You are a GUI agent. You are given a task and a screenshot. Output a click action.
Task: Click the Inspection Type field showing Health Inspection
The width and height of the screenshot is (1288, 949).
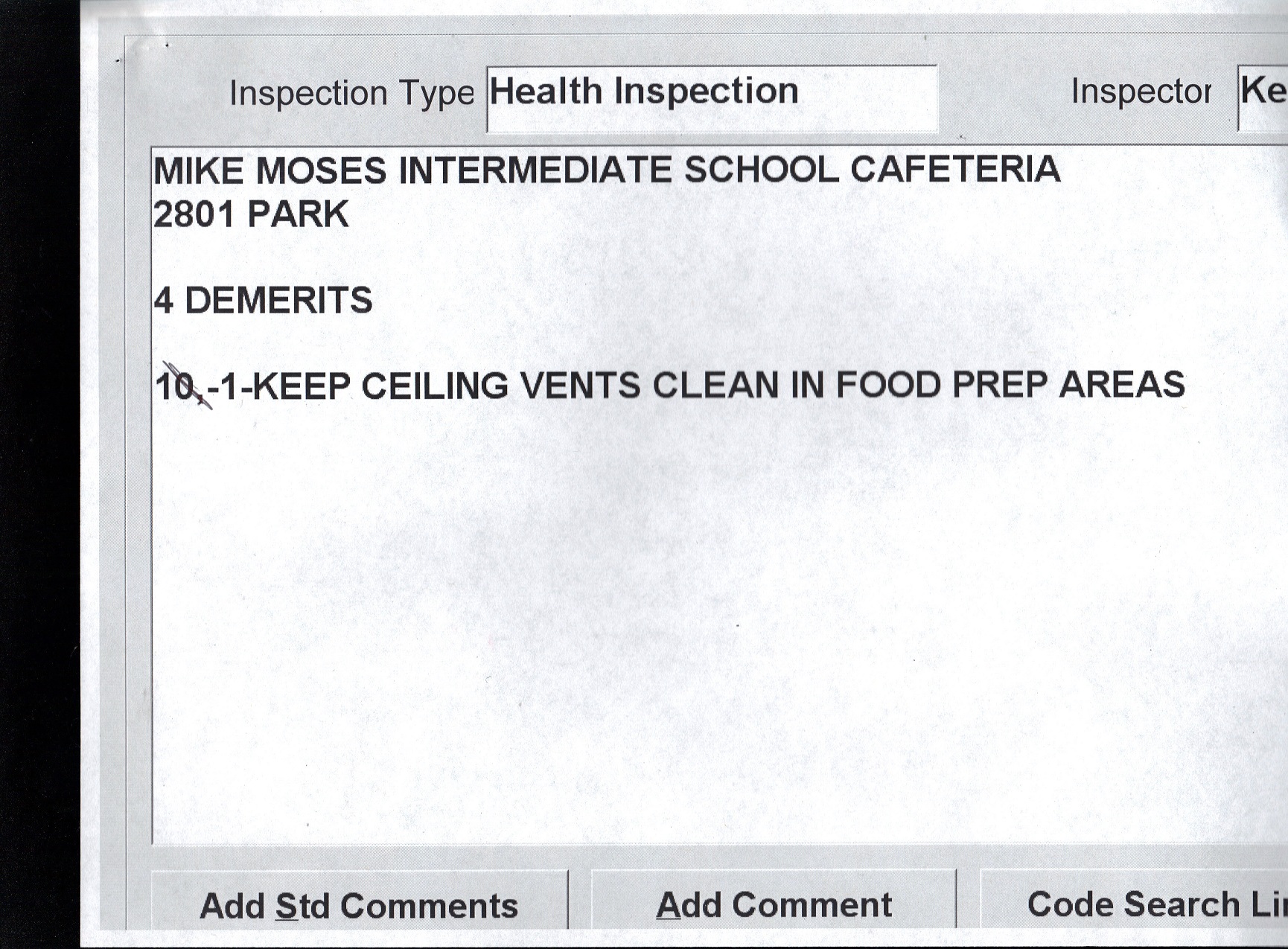click(711, 98)
